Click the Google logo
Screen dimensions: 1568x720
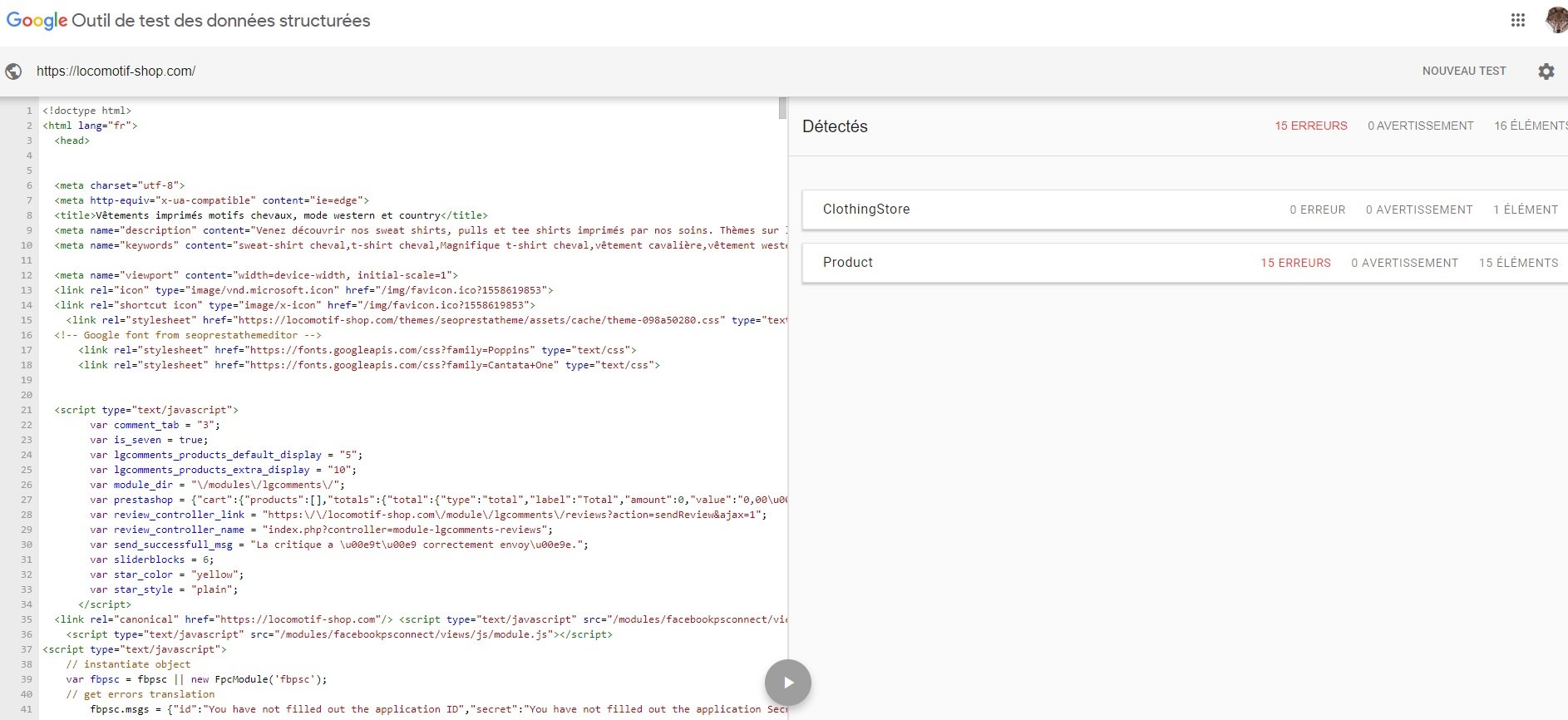(x=37, y=21)
